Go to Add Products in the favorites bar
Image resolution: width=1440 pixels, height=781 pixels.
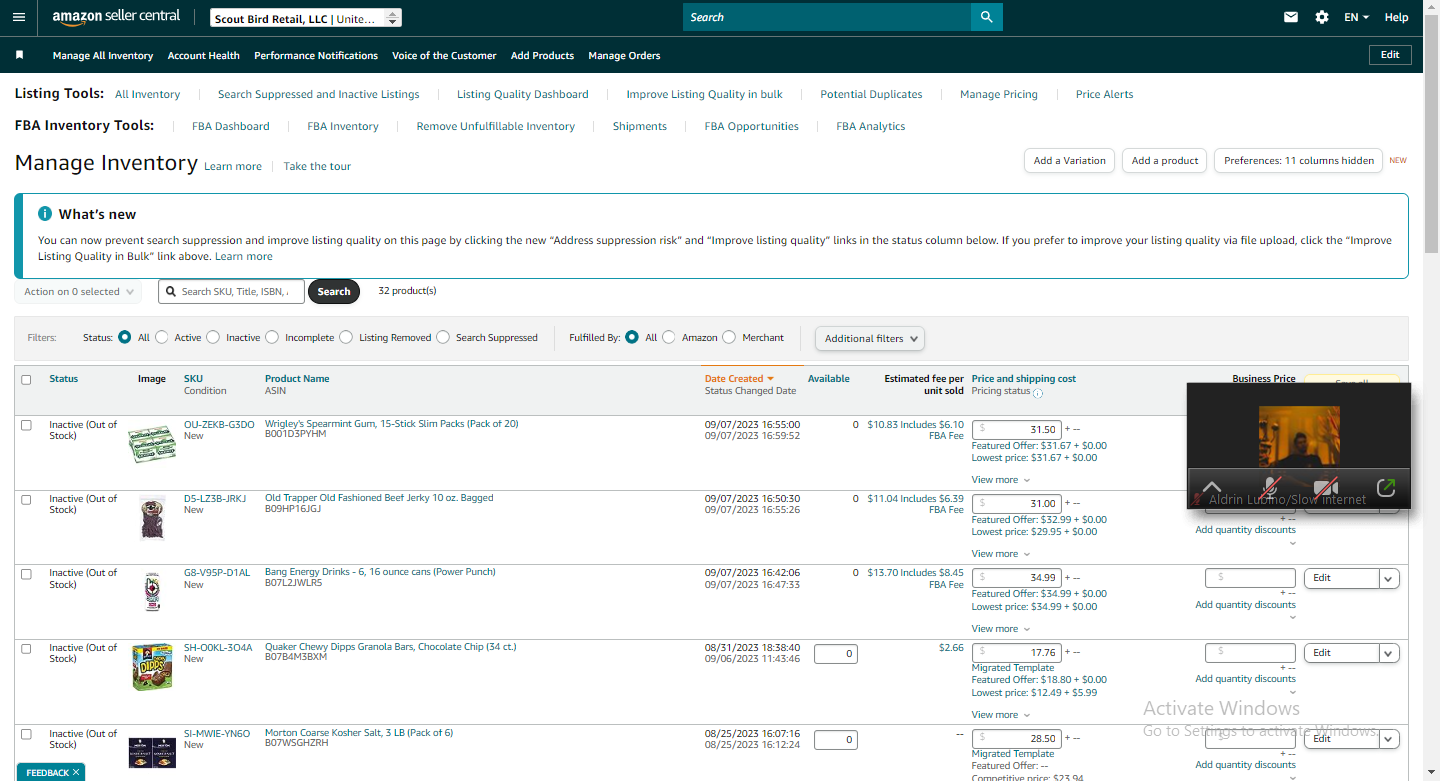click(543, 56)
